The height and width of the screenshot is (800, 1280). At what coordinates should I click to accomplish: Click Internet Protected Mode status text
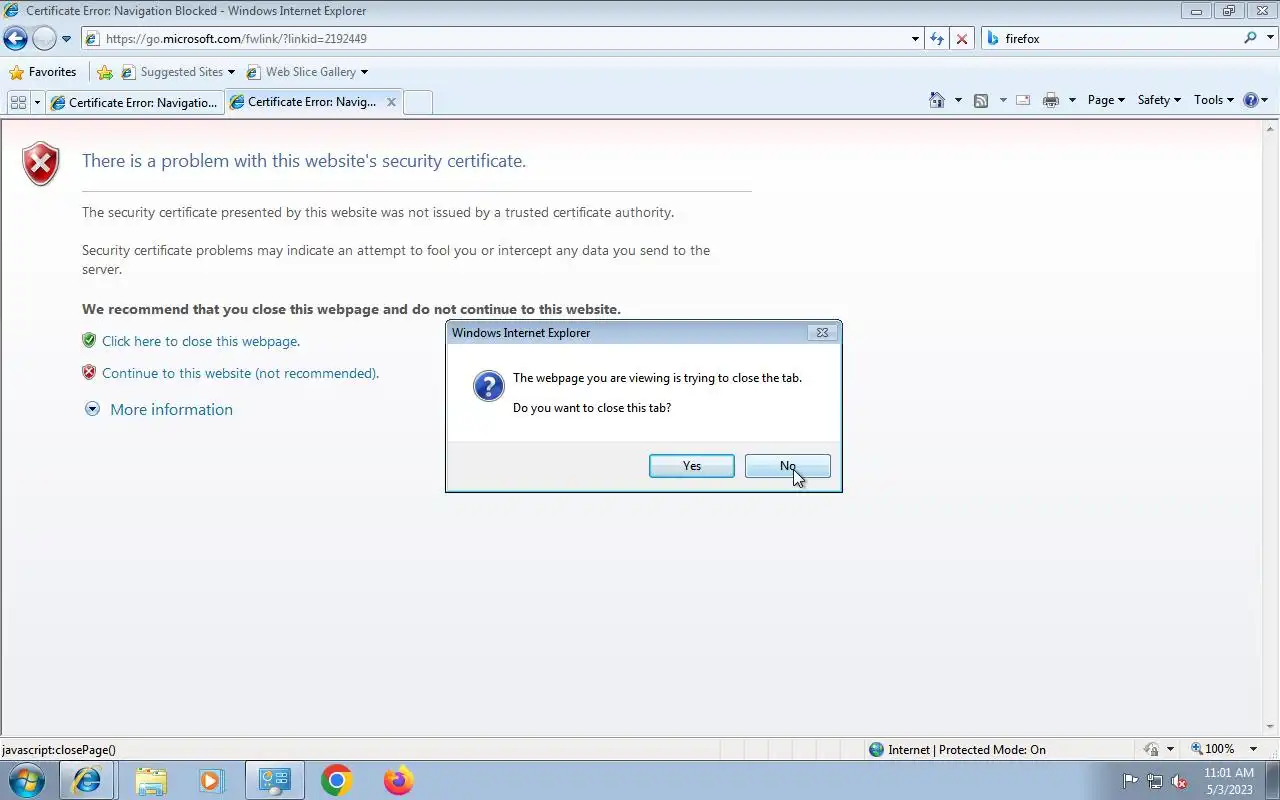pyautogui.click(x=967, y=749)
